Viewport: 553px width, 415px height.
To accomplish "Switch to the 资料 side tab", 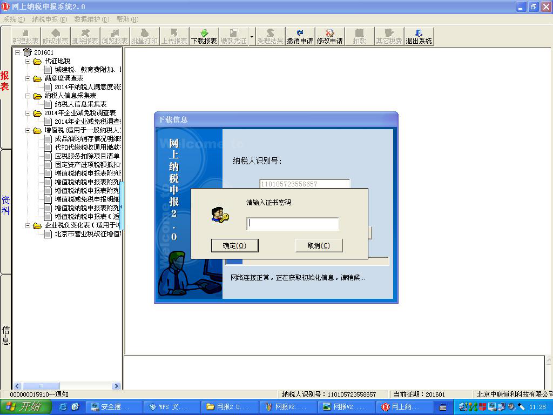I will click(5, 206).
